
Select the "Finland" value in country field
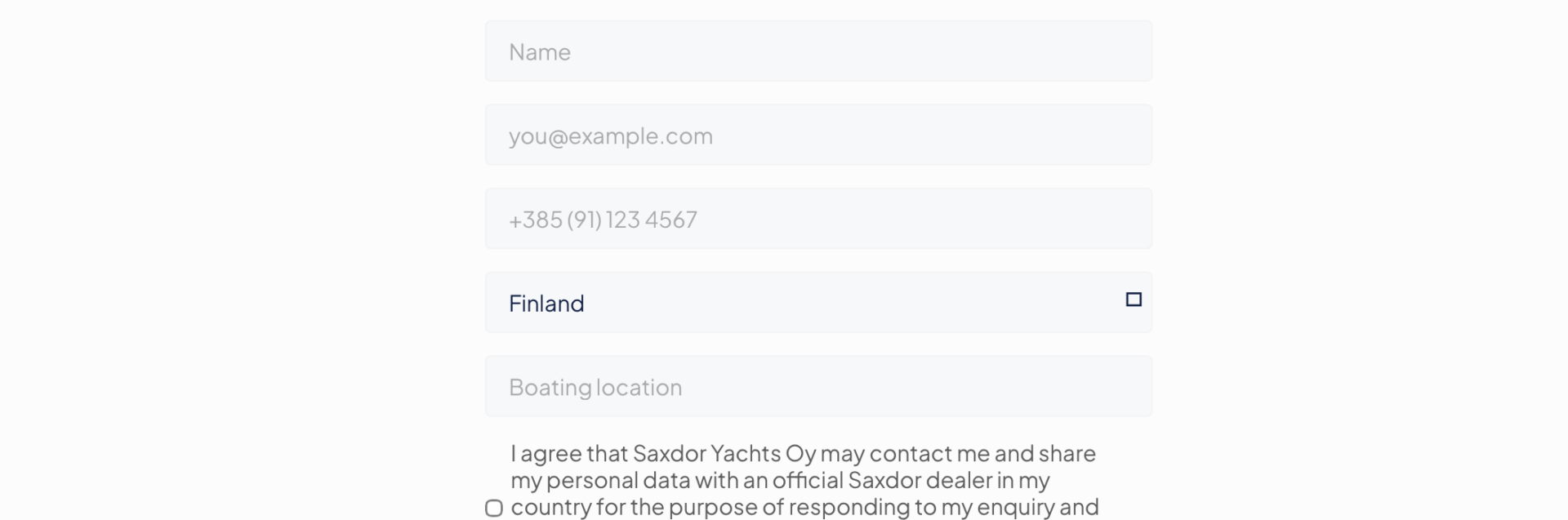click(x=546, y=304)
